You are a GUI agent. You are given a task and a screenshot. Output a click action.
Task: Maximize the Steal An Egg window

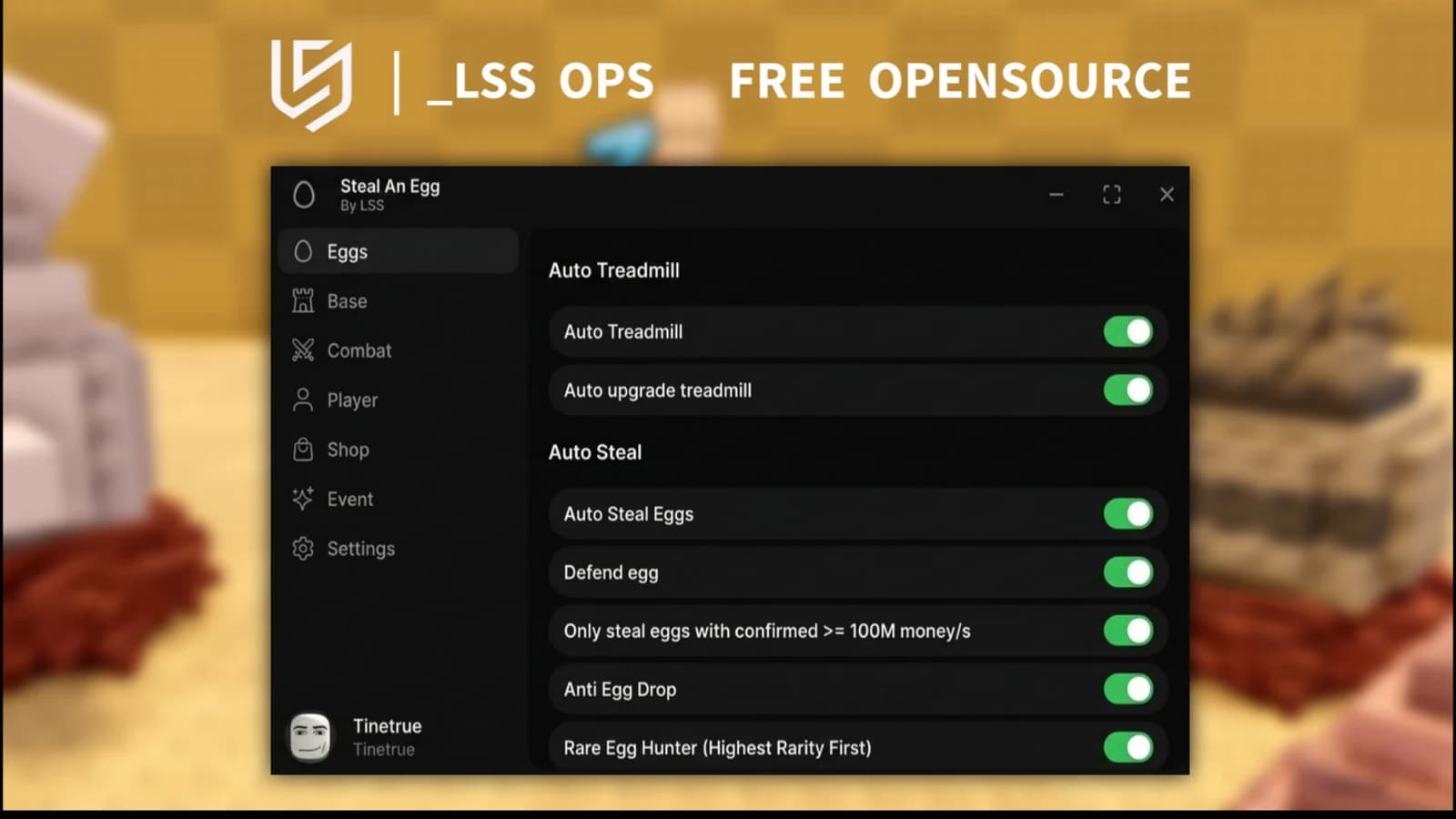(1112, 195)
